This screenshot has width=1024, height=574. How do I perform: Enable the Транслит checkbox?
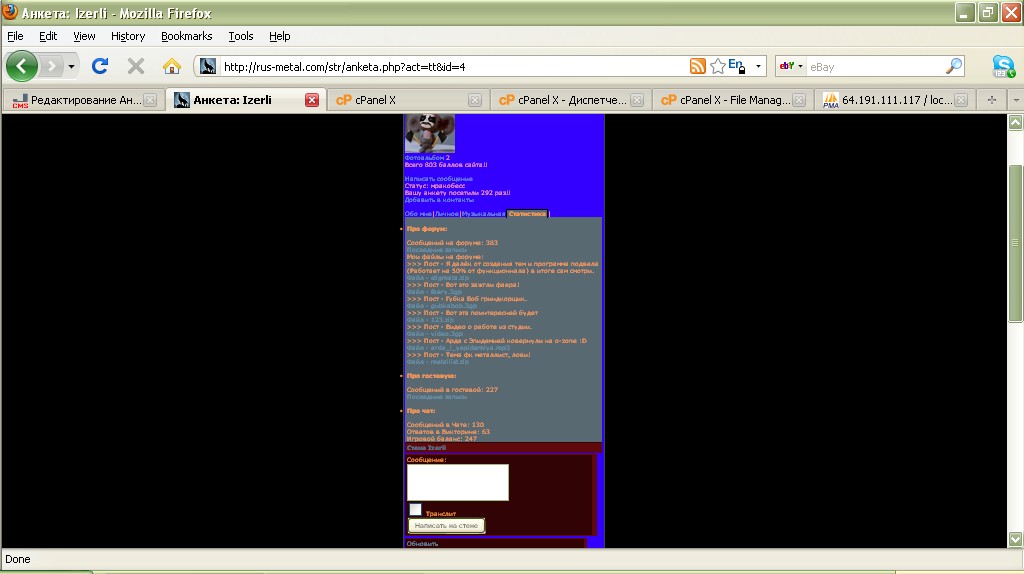tap(415, 510)
